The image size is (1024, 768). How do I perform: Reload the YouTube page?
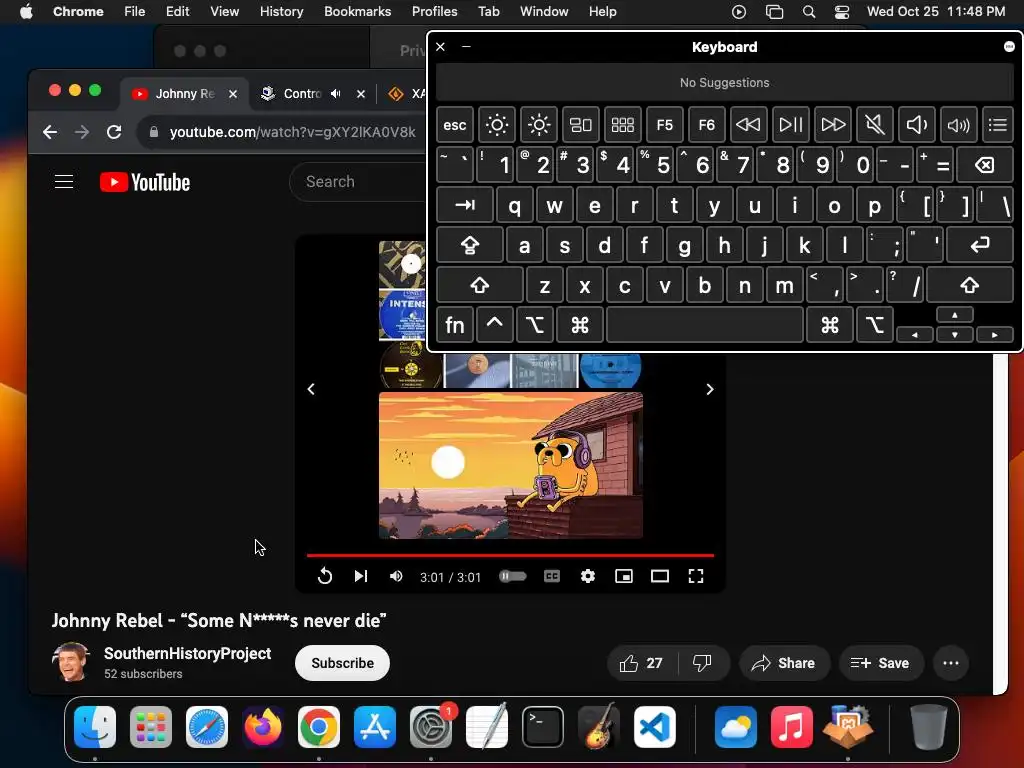click(x=114, y=133)
